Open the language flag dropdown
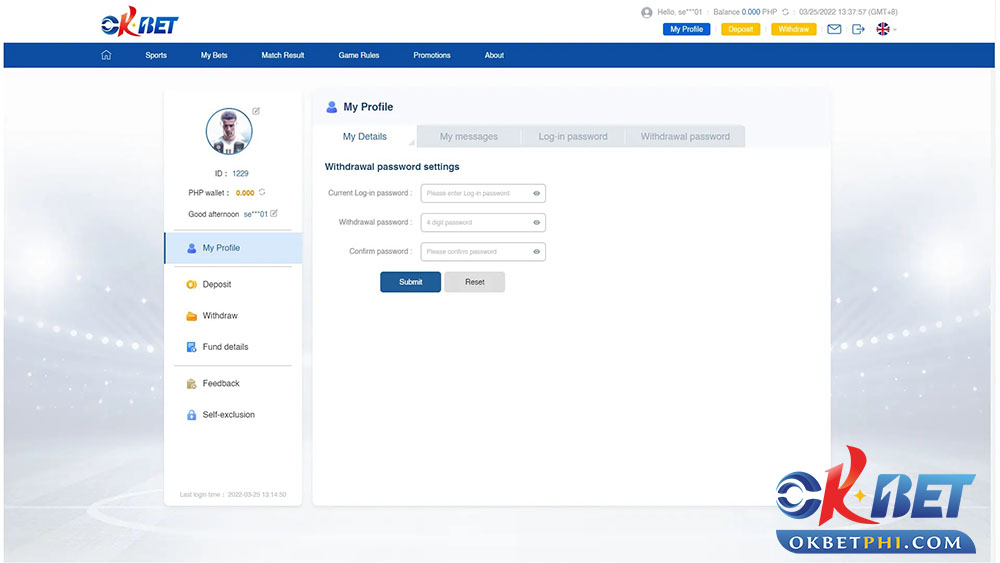 point(886,29)
